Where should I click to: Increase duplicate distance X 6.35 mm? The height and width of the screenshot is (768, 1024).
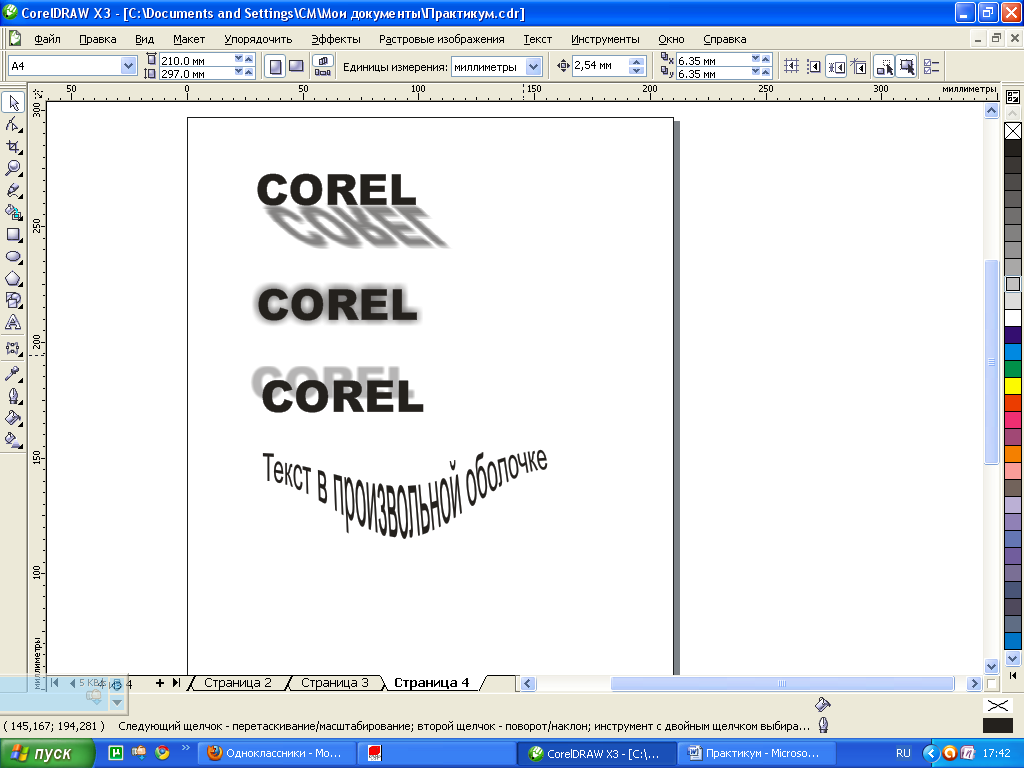pyautogui.click(x=765, y=59)
